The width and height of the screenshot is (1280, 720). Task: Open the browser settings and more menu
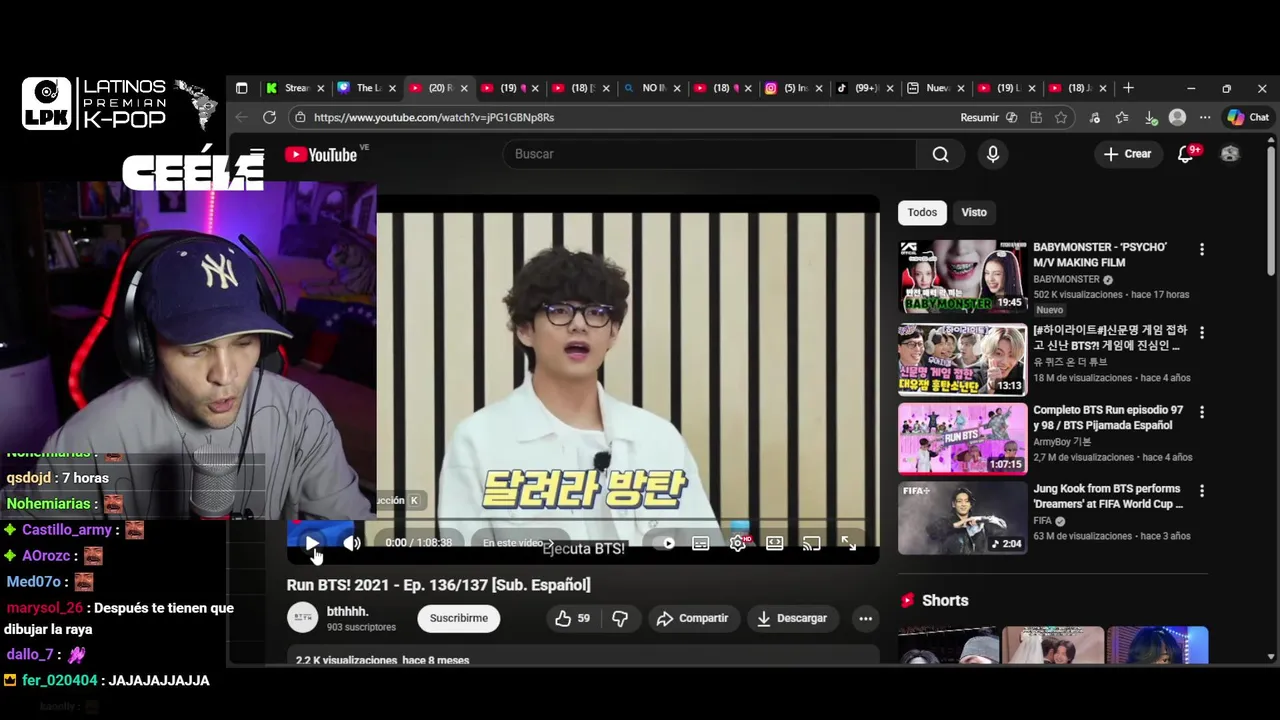pyautogui.click(x=1205, y=117)
